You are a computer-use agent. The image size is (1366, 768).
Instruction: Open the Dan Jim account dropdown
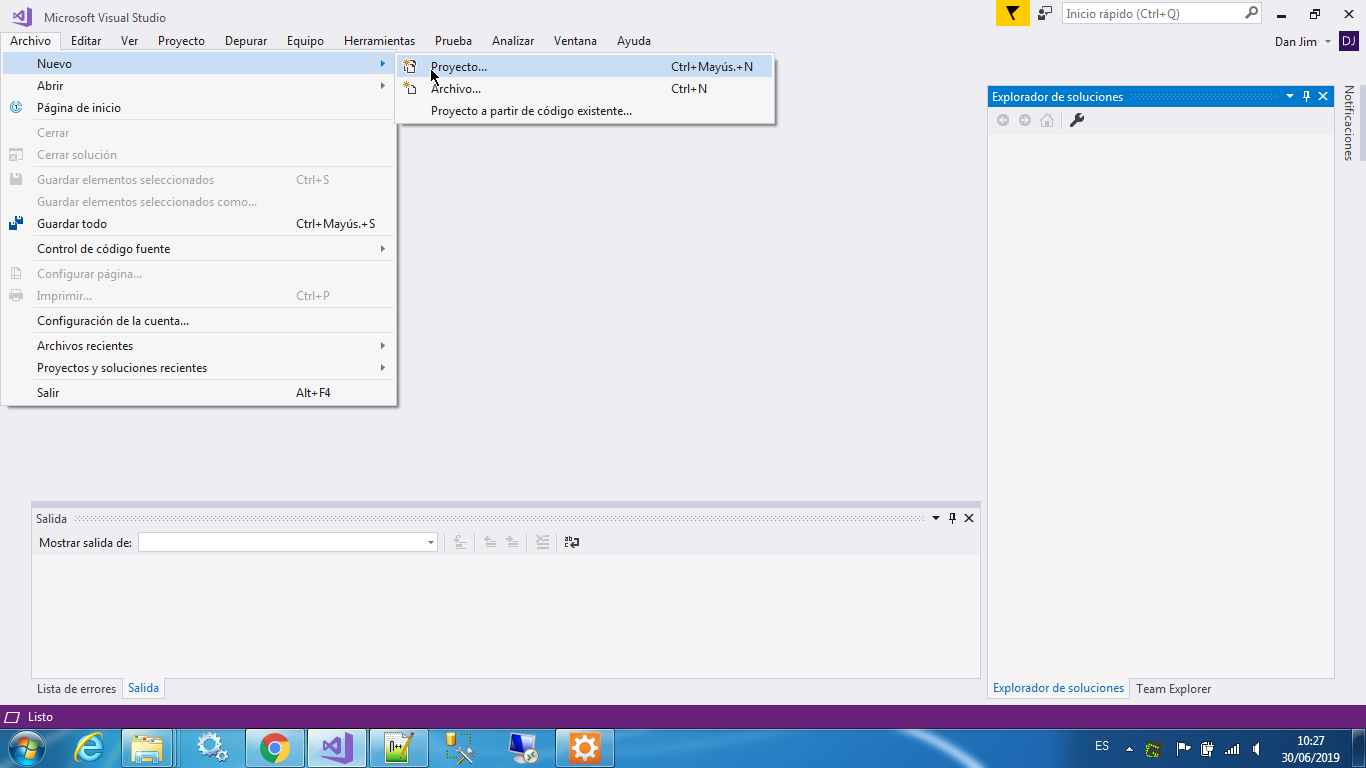[x=1303, y=42]
